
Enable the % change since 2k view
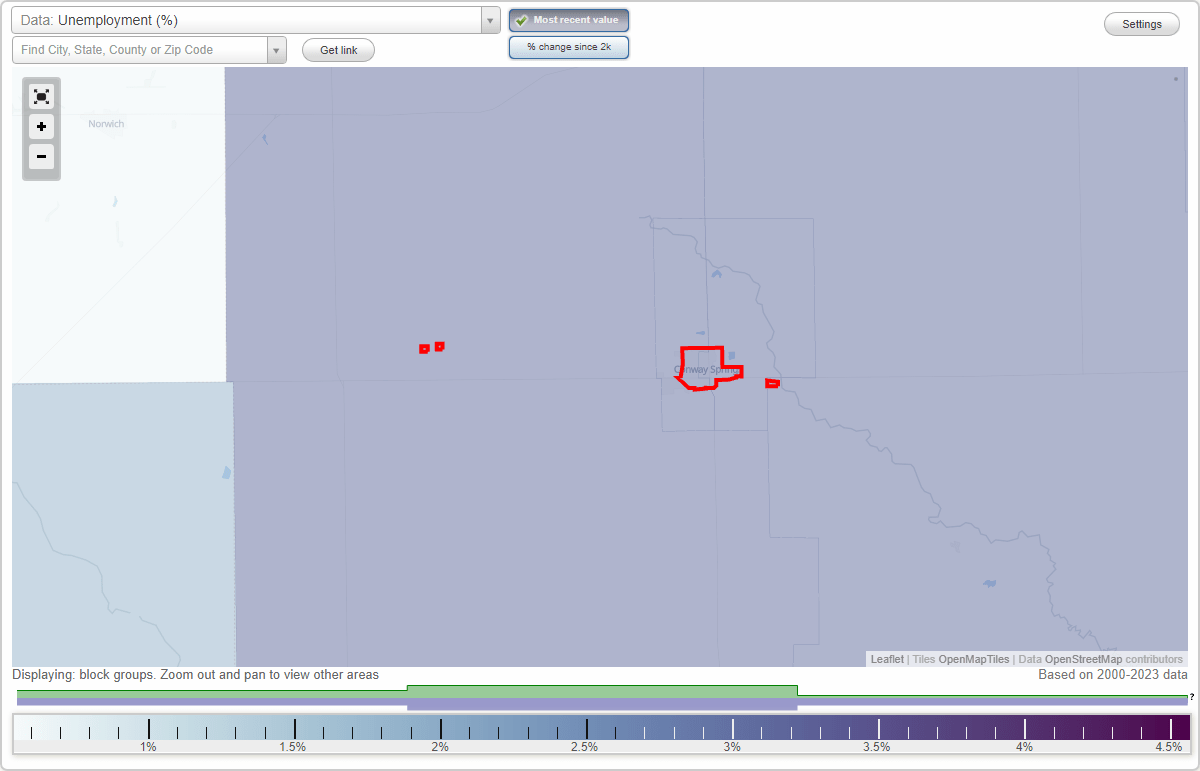[x=569, y=46]
